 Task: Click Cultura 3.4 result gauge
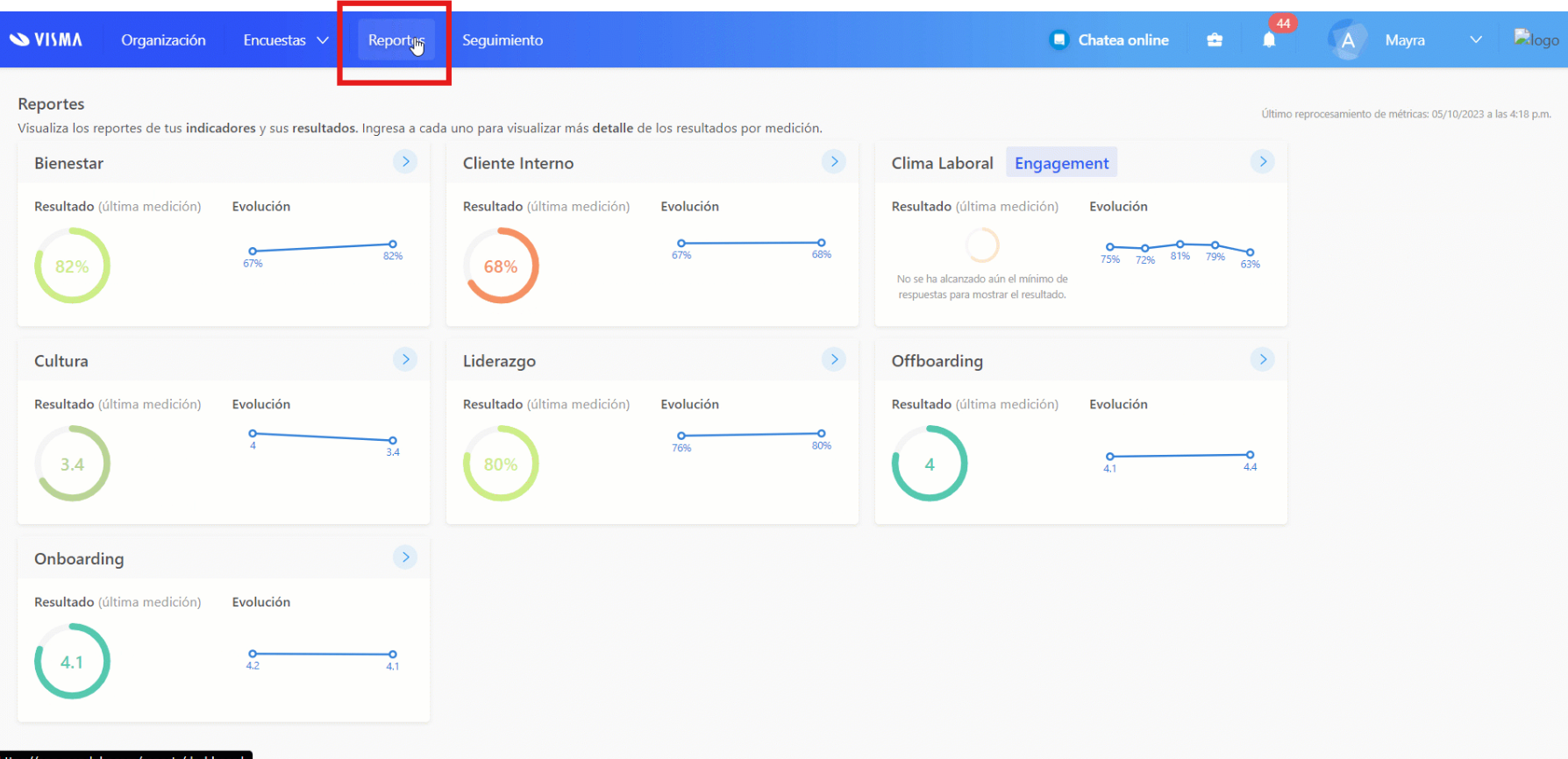(x=72, y=464)
